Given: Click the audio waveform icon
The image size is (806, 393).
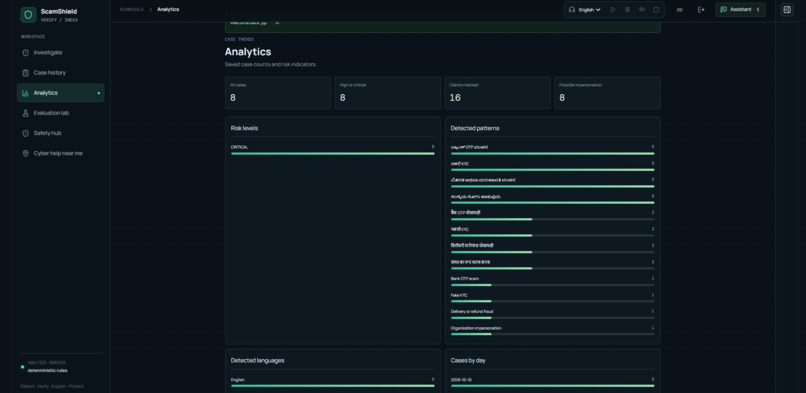Looking at the screenshot, I should coord(642,10).
